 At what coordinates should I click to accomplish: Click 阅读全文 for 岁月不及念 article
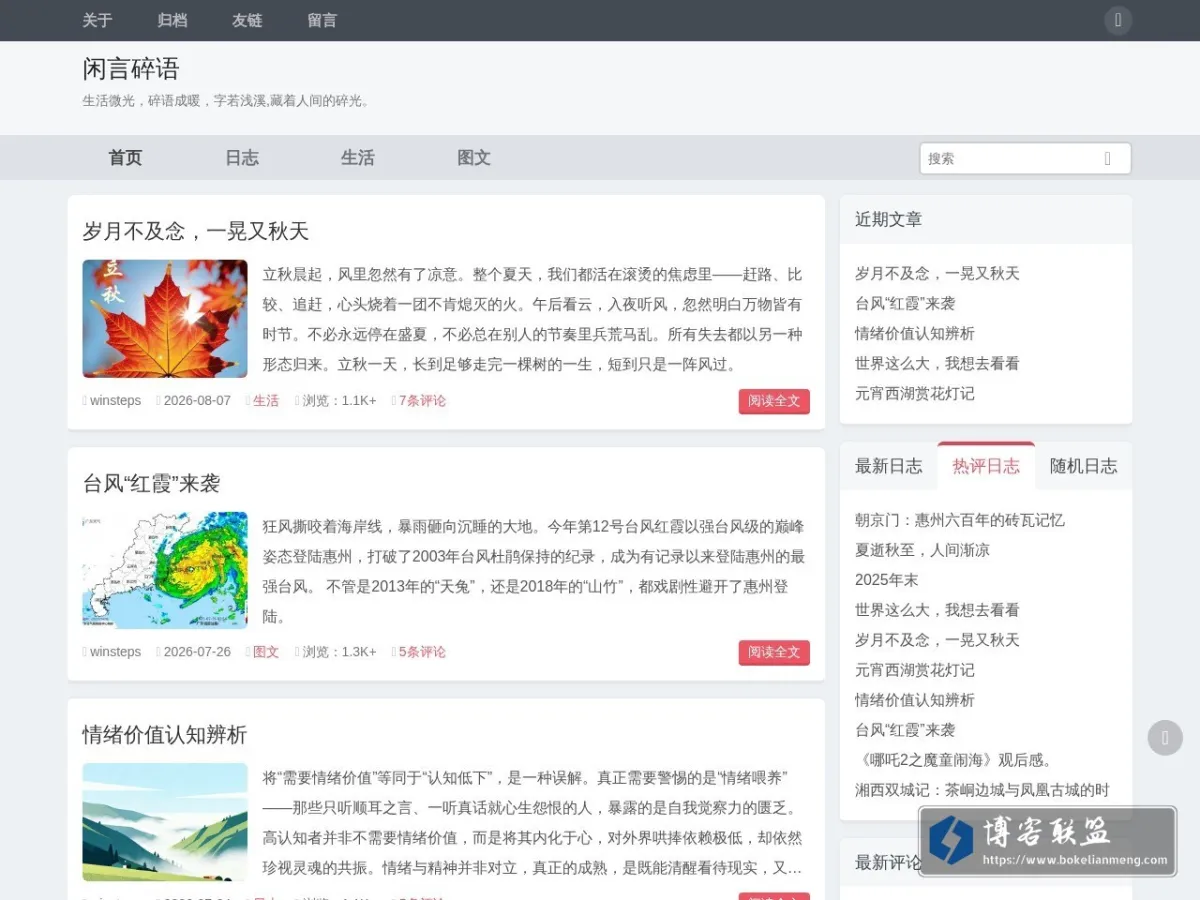[774, 401]
